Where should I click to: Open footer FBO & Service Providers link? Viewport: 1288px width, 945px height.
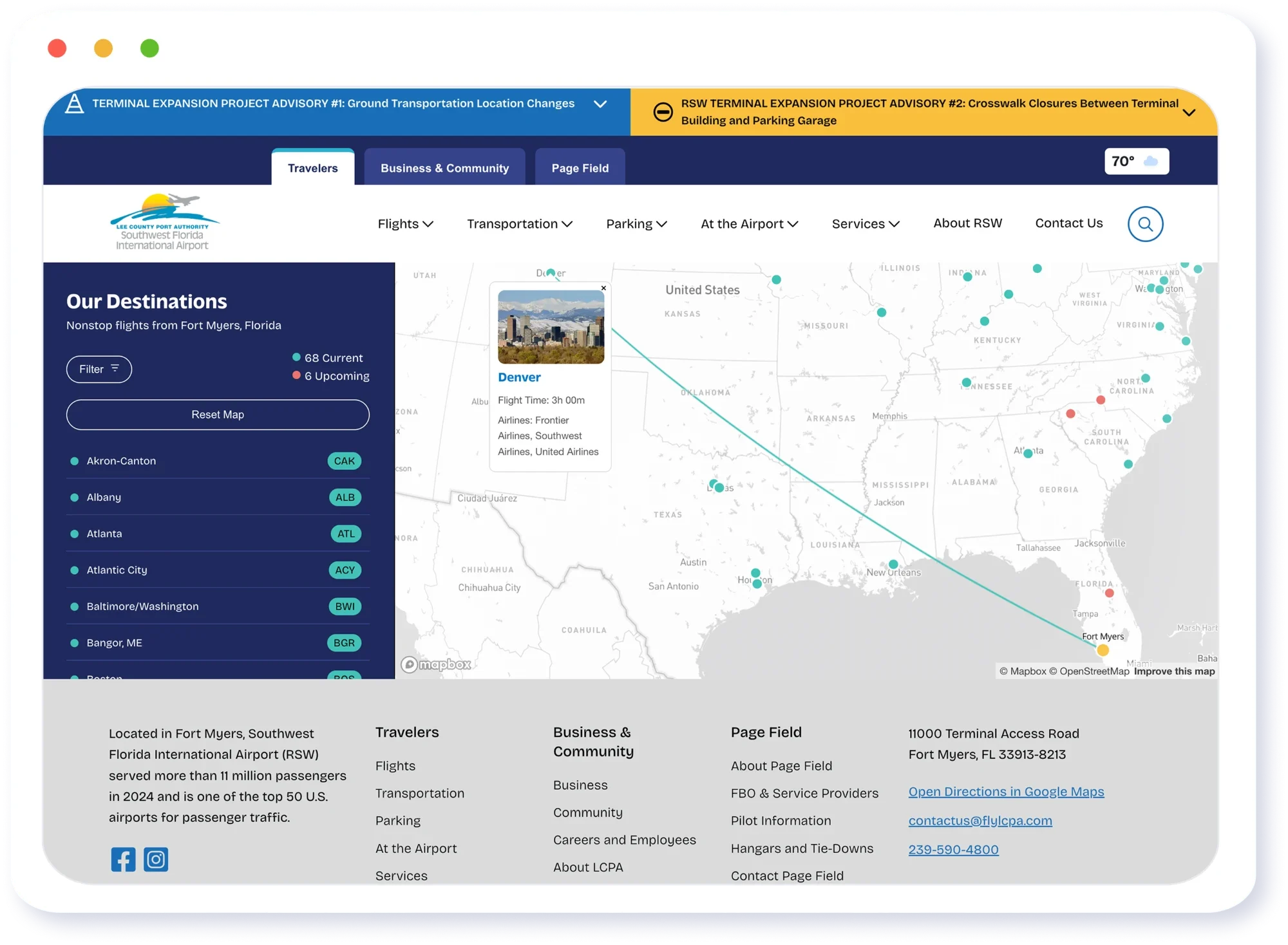(x=804, y=793)
